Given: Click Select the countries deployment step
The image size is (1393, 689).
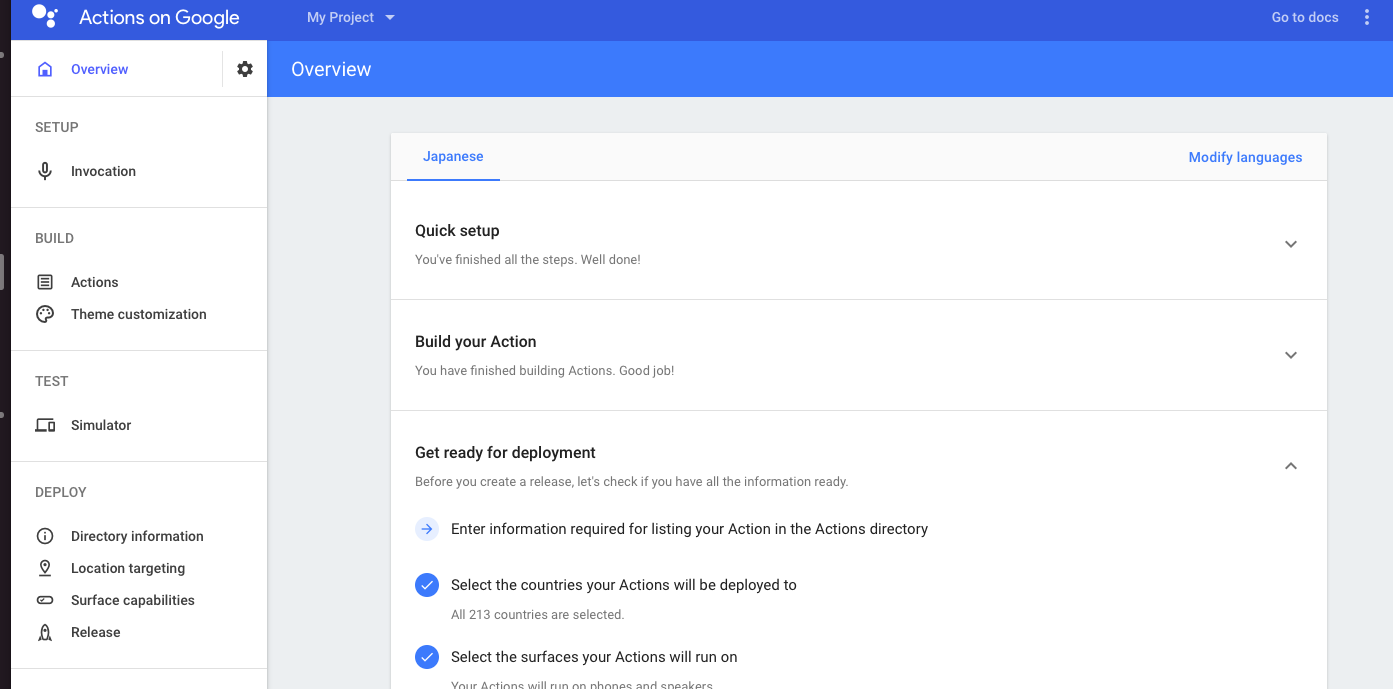Looking at the screenshot, I should (x=624, y=585).
